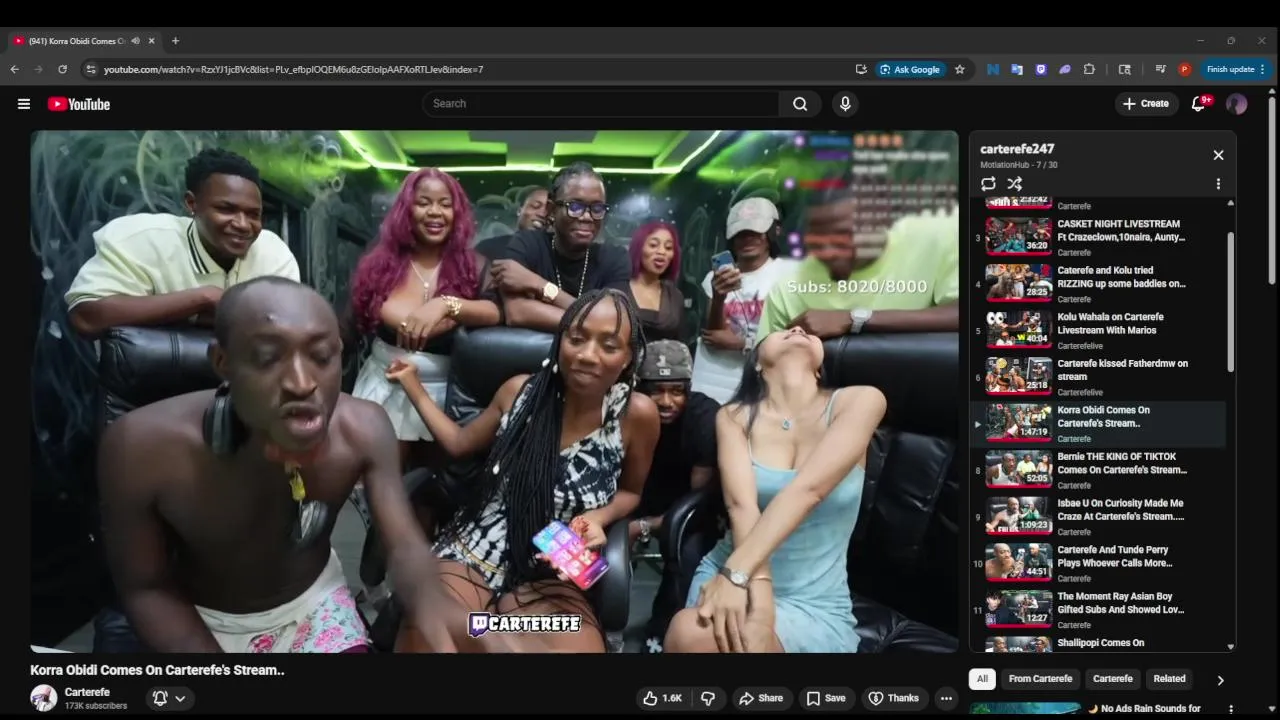Share the video
1280x720 pixels.
click(x=761, y=698)
